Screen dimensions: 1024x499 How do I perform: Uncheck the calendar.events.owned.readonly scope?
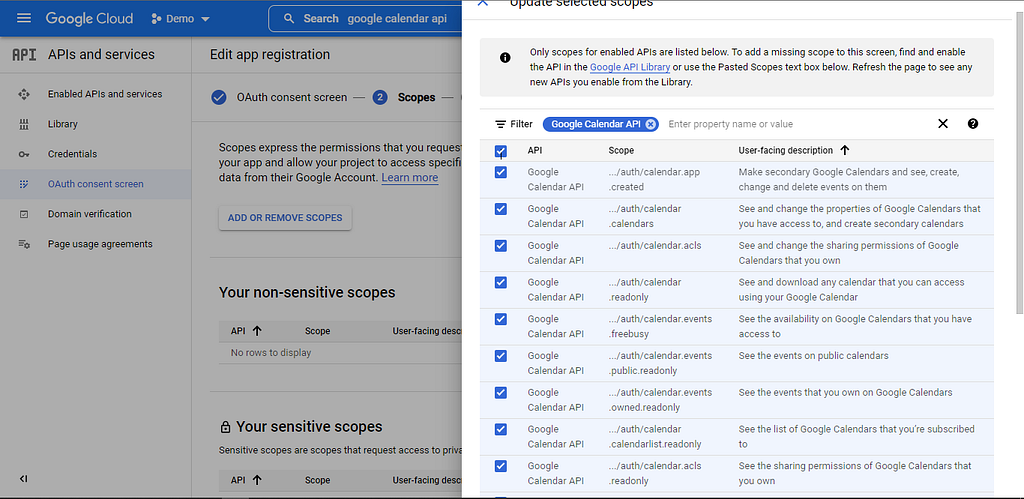(x=501, y=393)
